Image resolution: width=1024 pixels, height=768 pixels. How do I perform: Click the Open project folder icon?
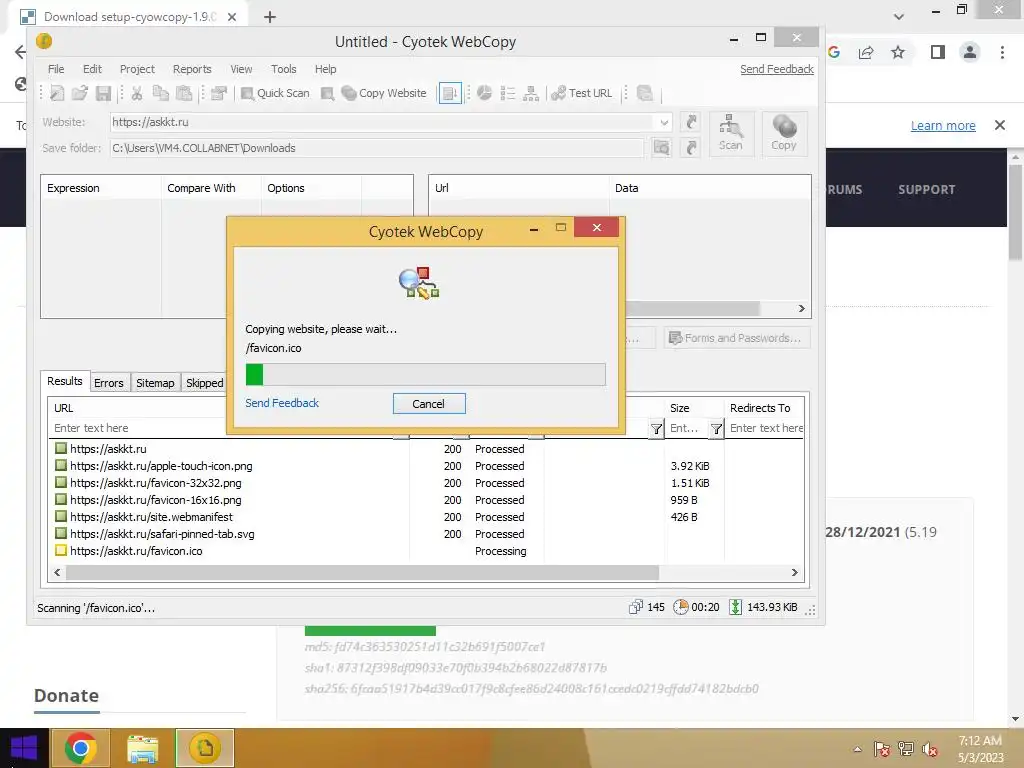coord(80,93)
